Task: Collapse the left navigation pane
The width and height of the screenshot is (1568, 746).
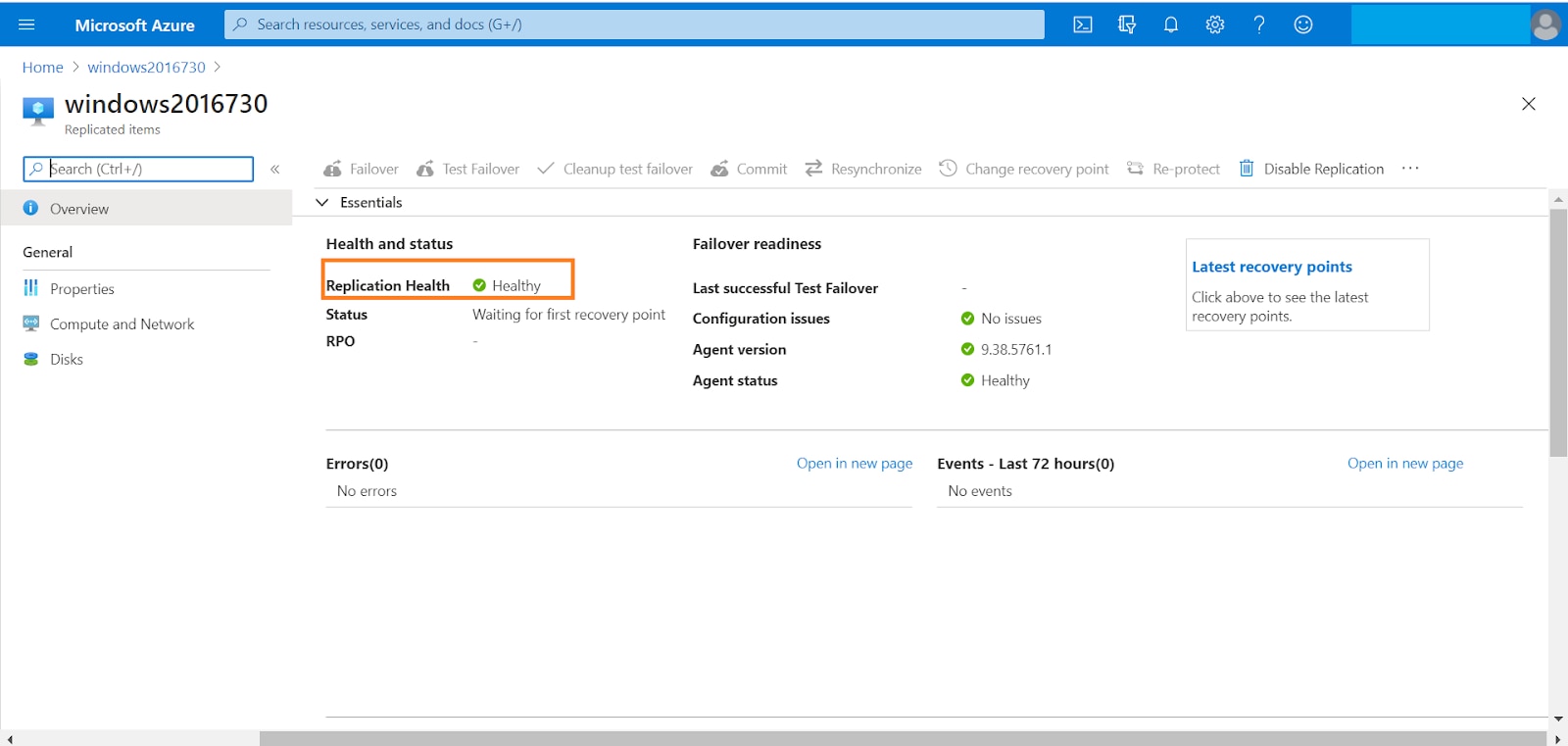Action: tap(275, 169)
